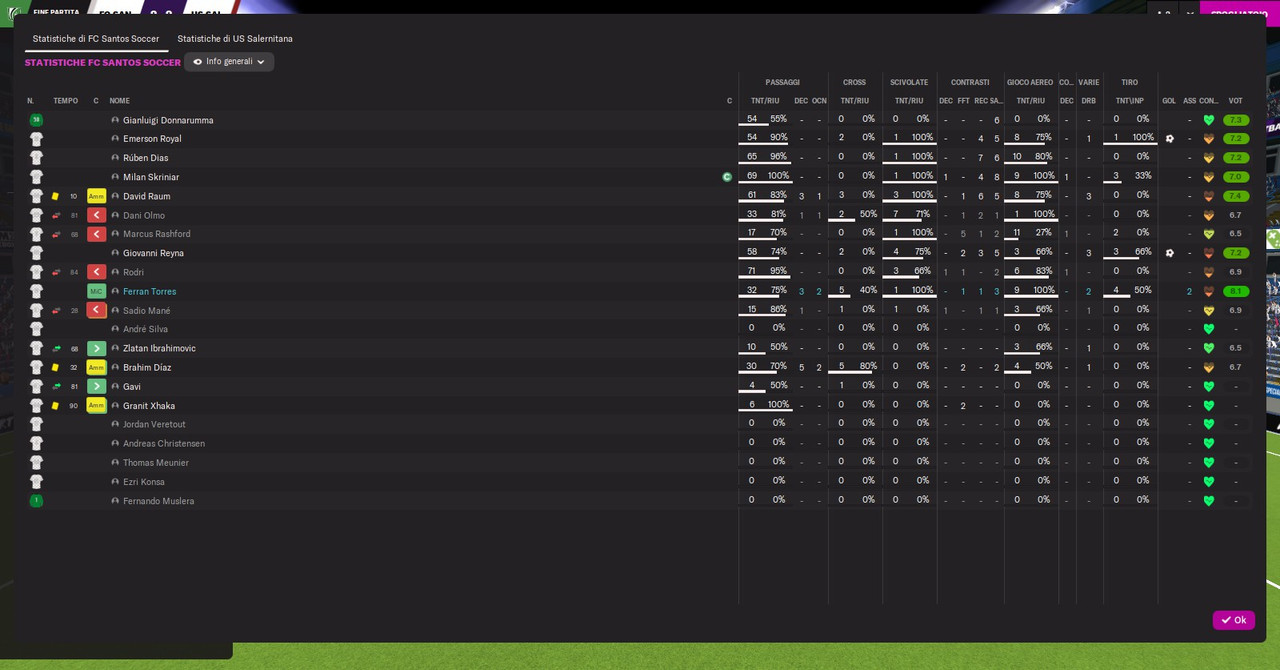
Task: Sort players by the NOME column header
Action: click(x=119, y=101)
